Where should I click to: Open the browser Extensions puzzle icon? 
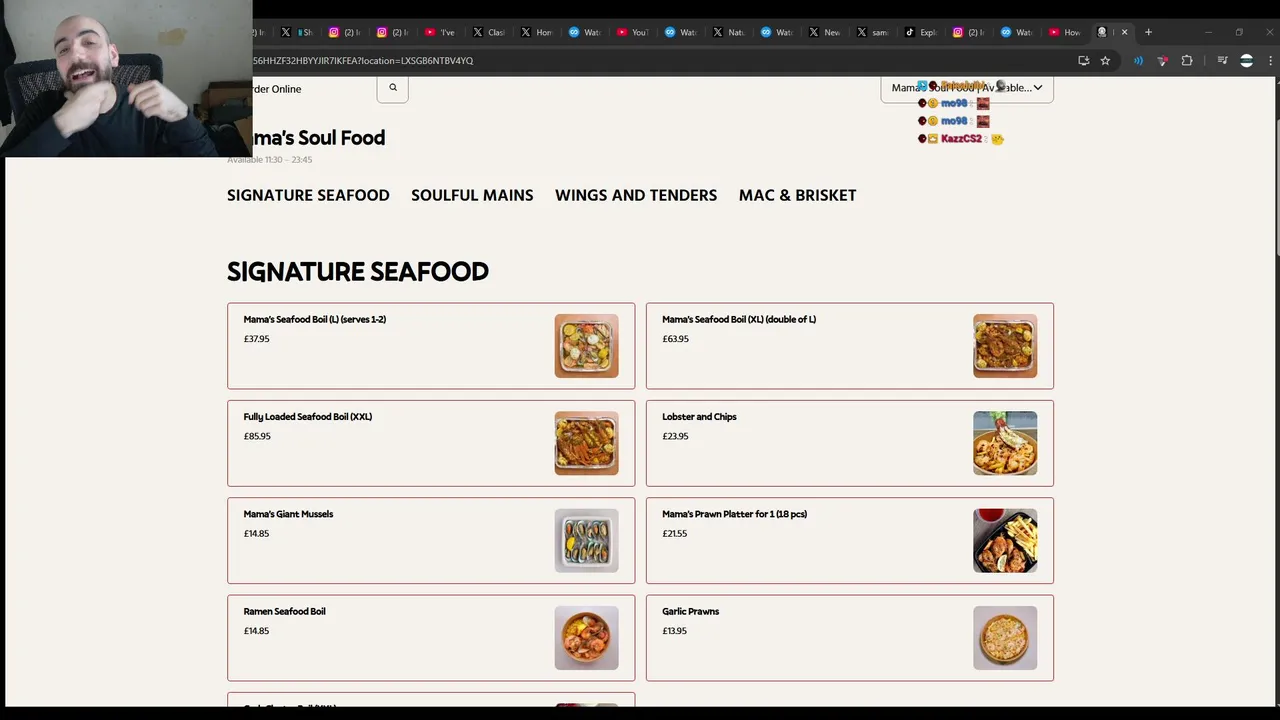point(1187,60)
